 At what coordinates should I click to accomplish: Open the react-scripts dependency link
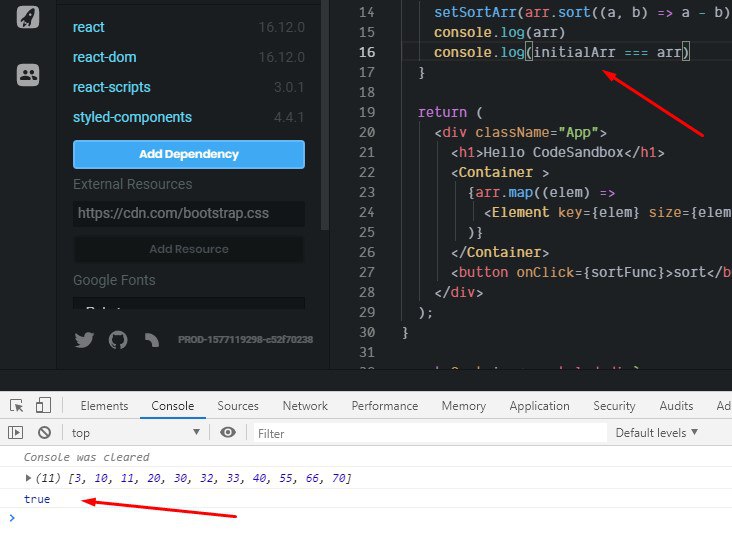tap(112, 87)
